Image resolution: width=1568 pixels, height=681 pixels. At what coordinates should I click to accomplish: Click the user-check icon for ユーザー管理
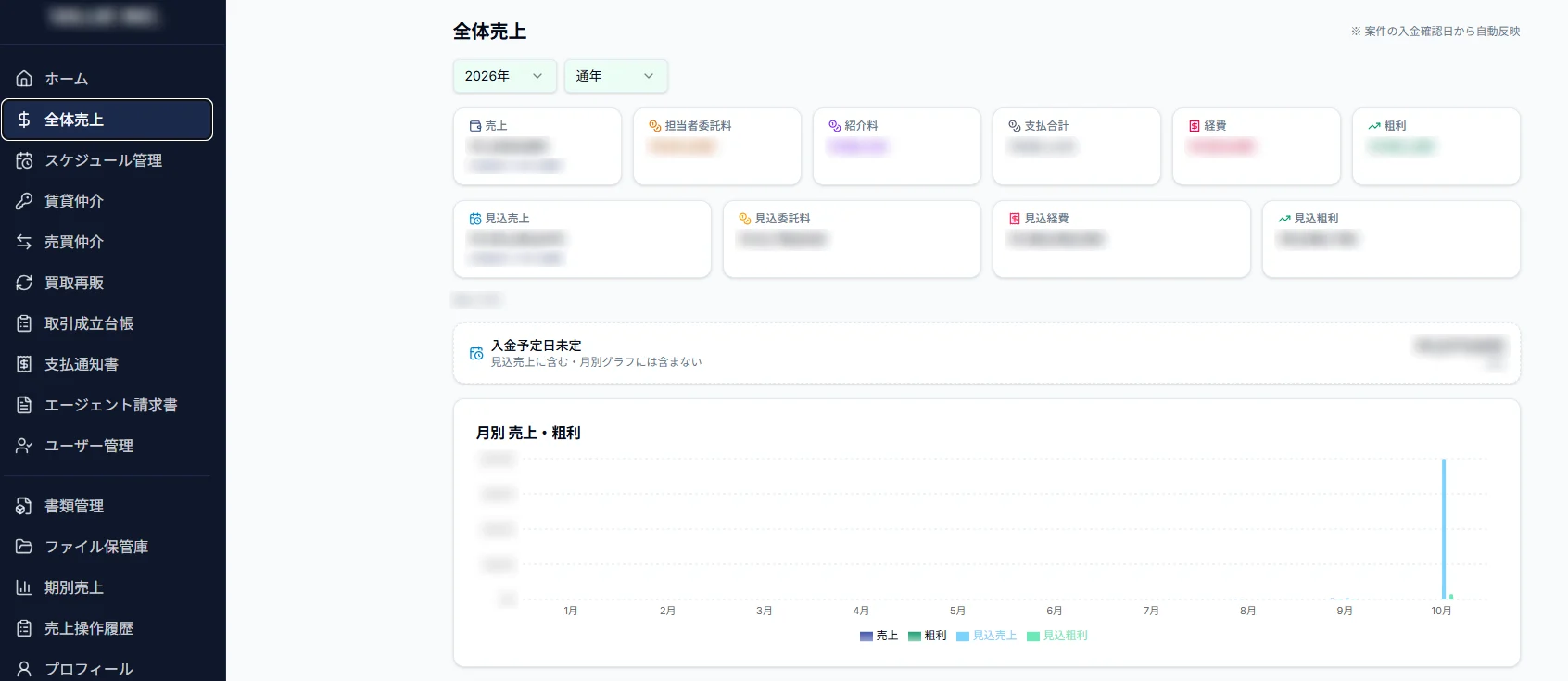[24, 446]
